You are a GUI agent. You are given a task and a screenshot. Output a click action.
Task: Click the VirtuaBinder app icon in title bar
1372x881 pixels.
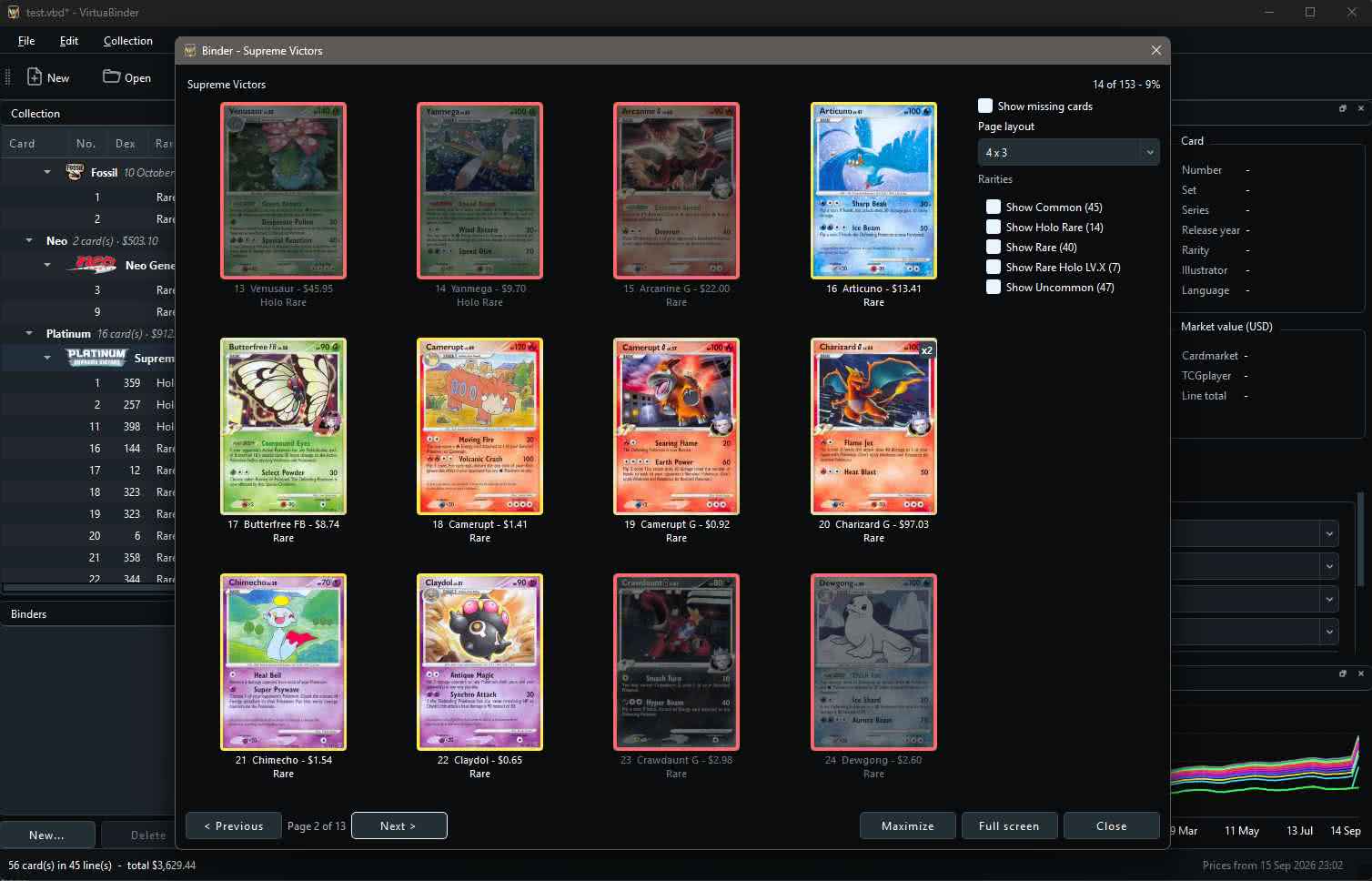click(x=14, y=13)
